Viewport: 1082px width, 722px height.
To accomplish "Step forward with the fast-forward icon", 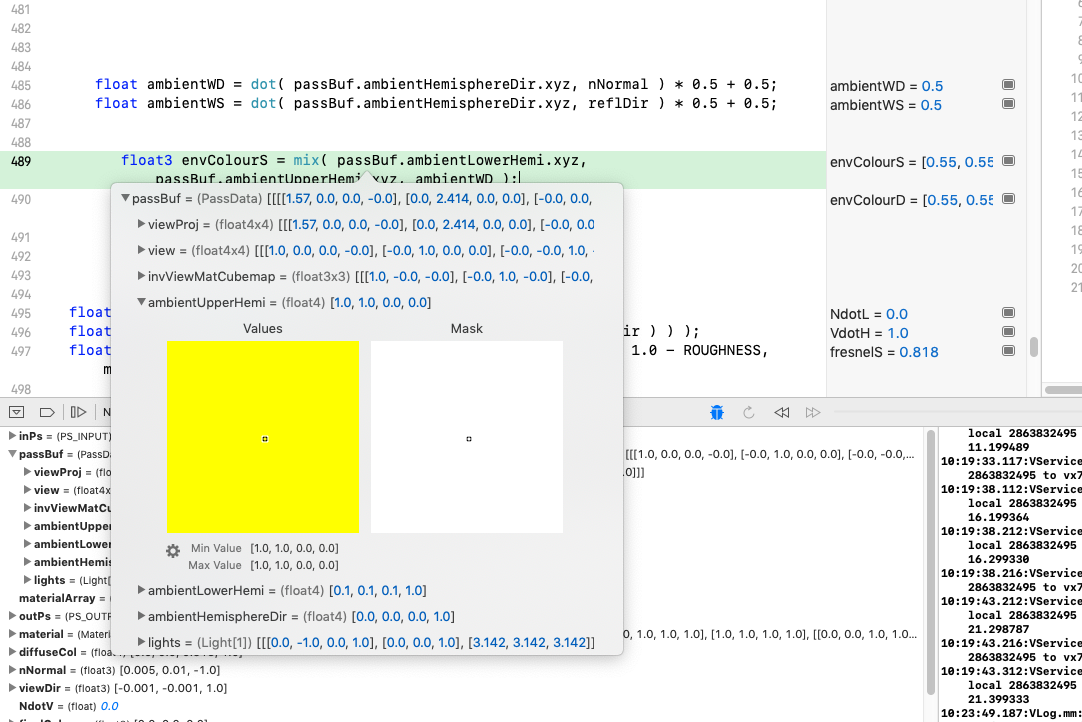I will [813, 412].
